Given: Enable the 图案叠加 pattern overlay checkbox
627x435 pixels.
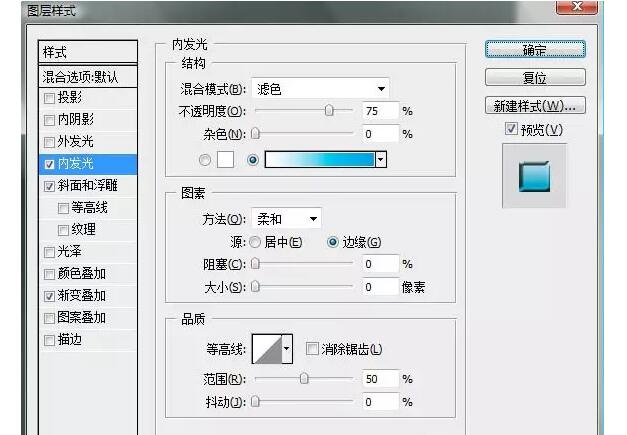Looking at the screenshot, I should (x=49, y=318).
